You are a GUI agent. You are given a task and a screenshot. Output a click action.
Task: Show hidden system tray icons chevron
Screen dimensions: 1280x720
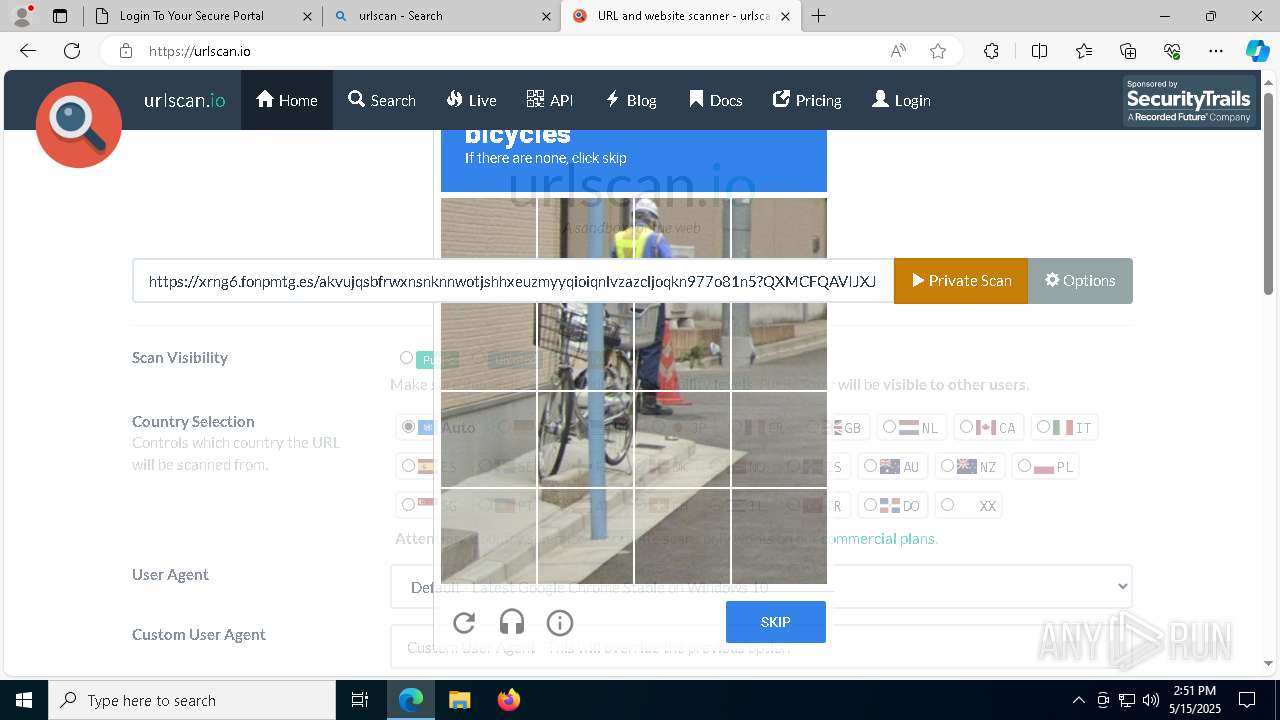click(x=1078, y=700)
